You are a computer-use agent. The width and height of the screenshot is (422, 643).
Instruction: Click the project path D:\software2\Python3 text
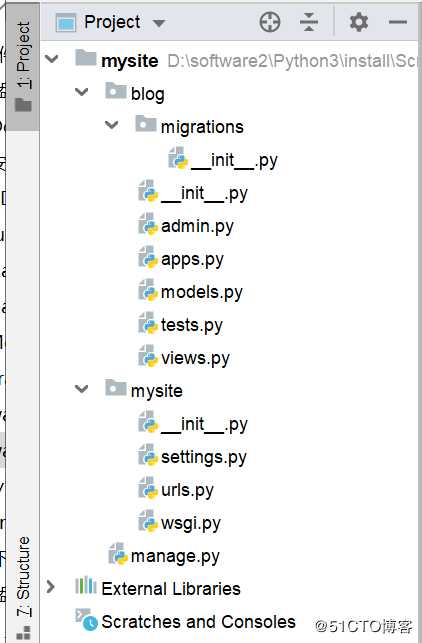[292, 61]
